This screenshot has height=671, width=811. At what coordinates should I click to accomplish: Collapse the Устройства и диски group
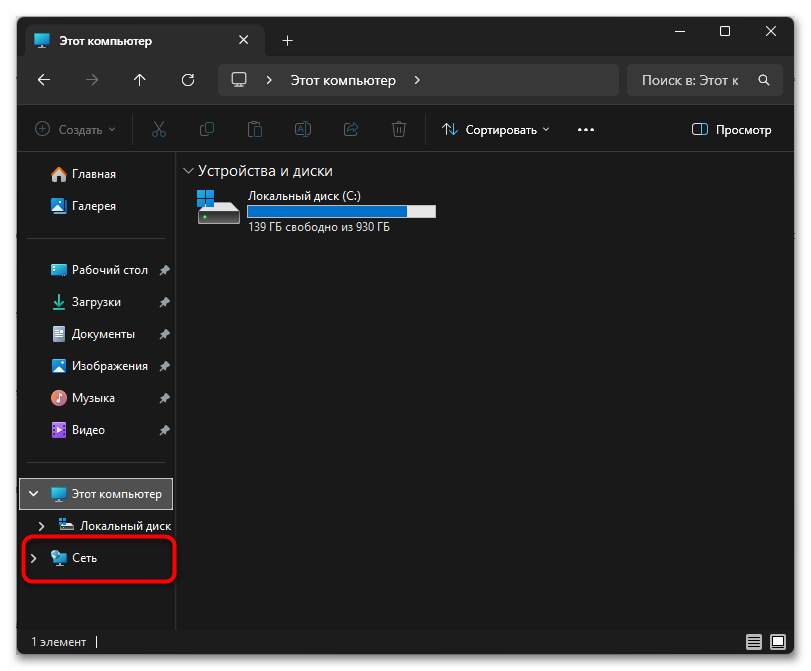(187, 172)
